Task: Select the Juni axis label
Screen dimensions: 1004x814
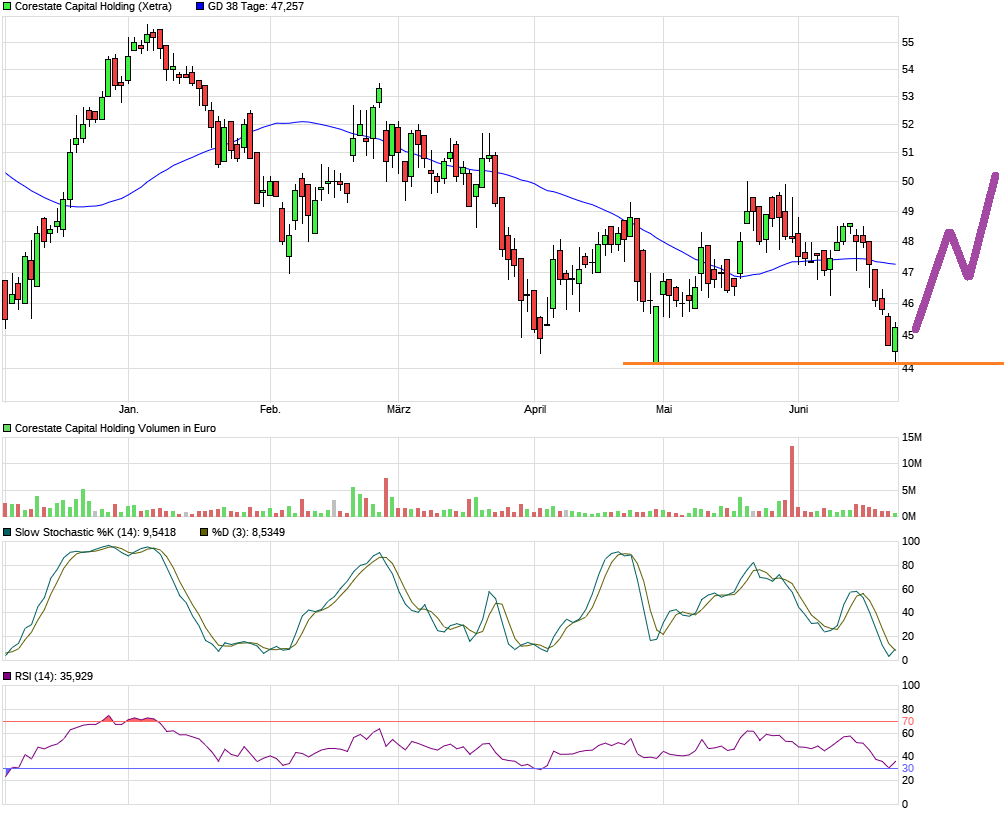Action: 797,408
